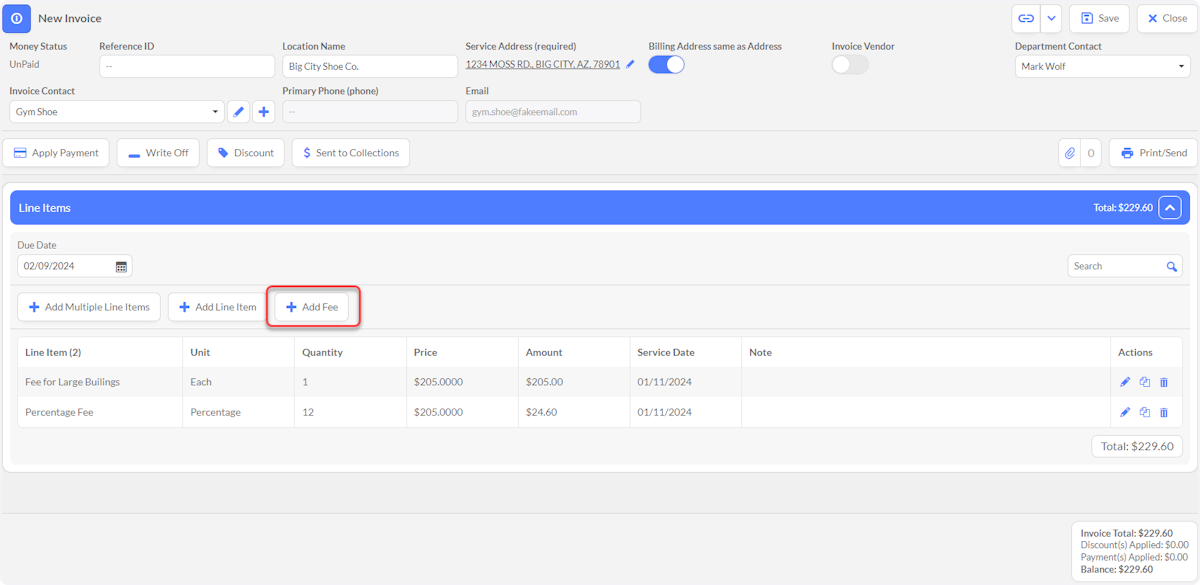Click the link chain icon button
This screenshot has height=585, width=1200.
tap(1026, 18)
